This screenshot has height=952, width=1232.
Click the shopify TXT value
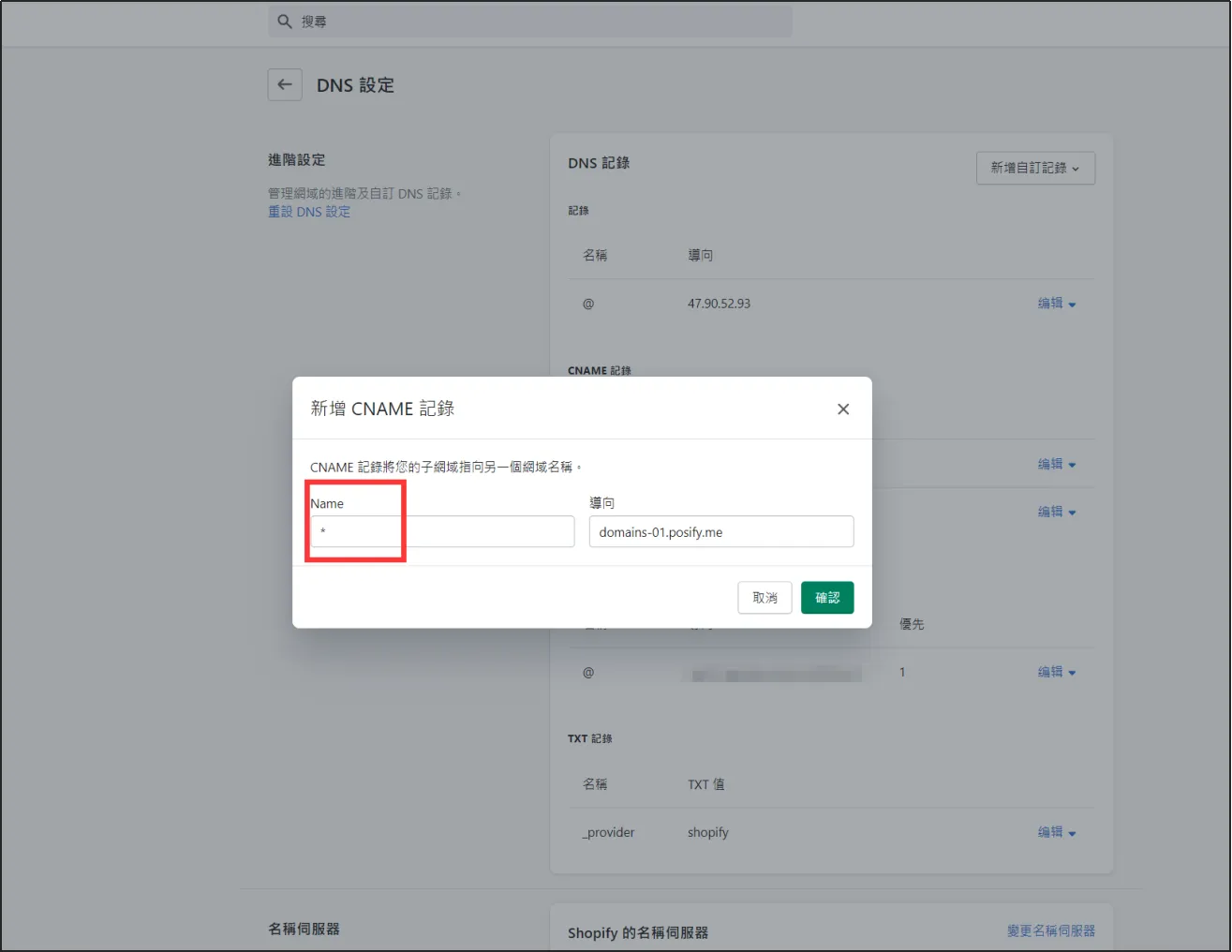click(x=707, y=832)
